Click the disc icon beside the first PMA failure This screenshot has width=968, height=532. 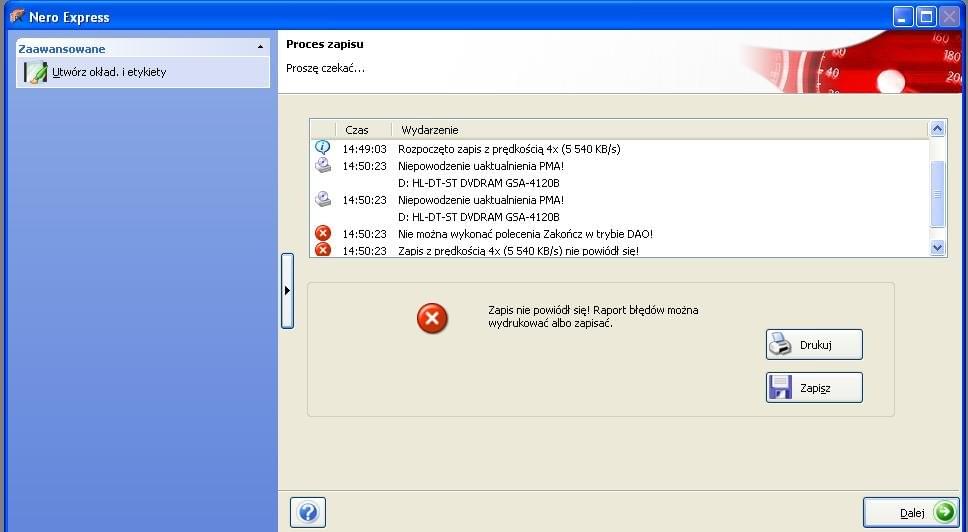tap(323, 165)
